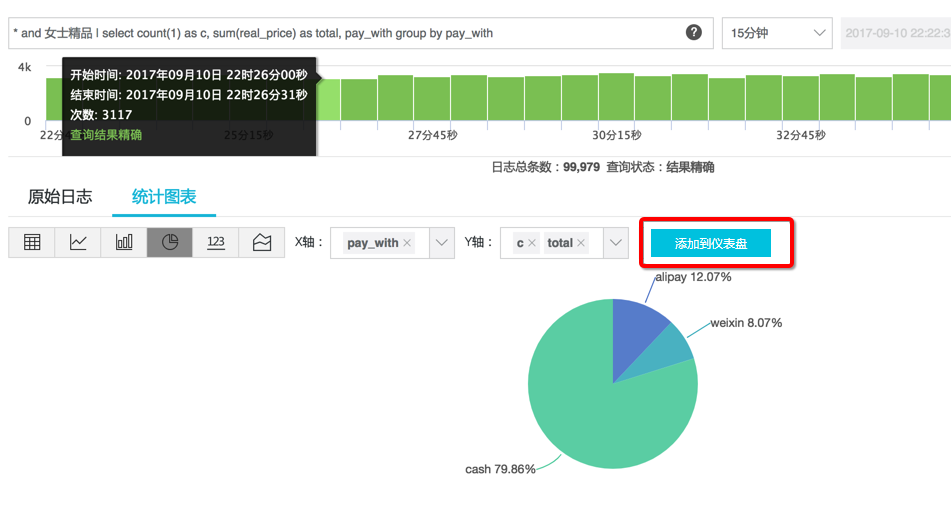Screen dimensions: 951x514
Task: Choose the bar chart icon
Action: tap(124, 243)
